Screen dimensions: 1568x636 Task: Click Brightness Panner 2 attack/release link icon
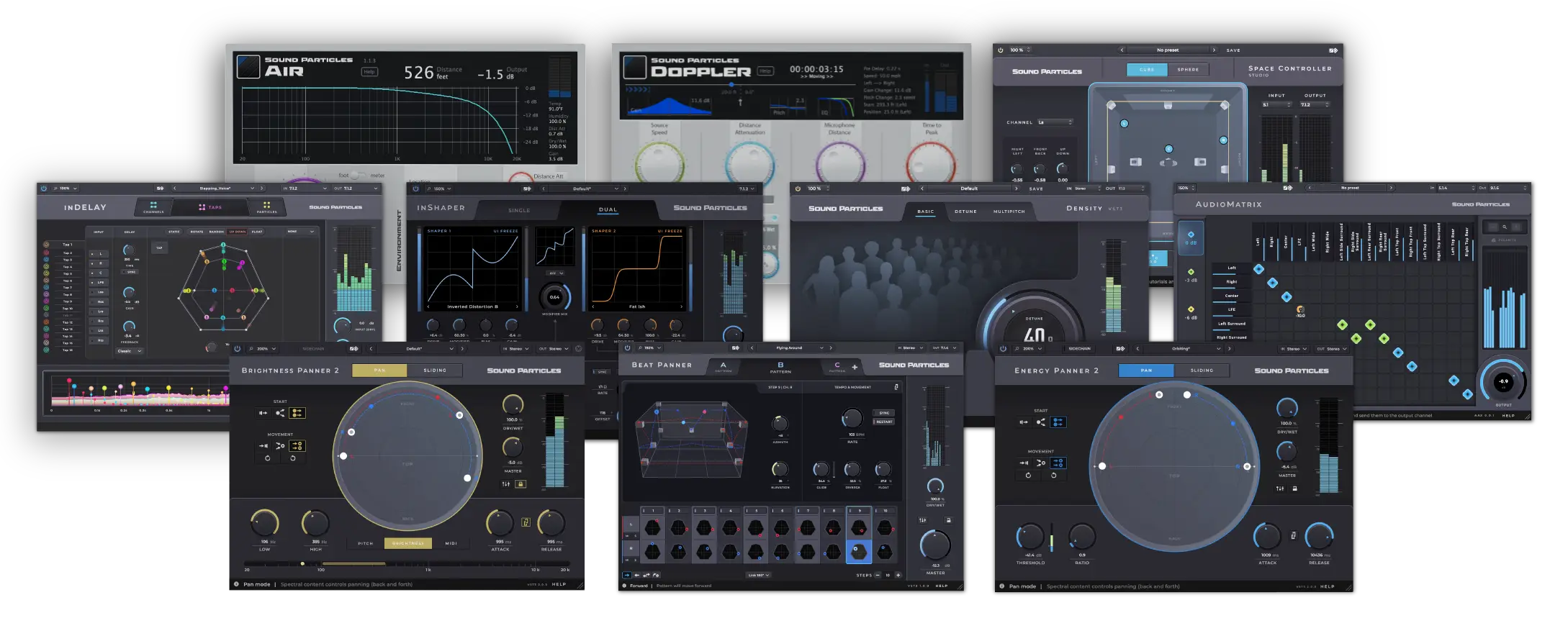[526, 522]
